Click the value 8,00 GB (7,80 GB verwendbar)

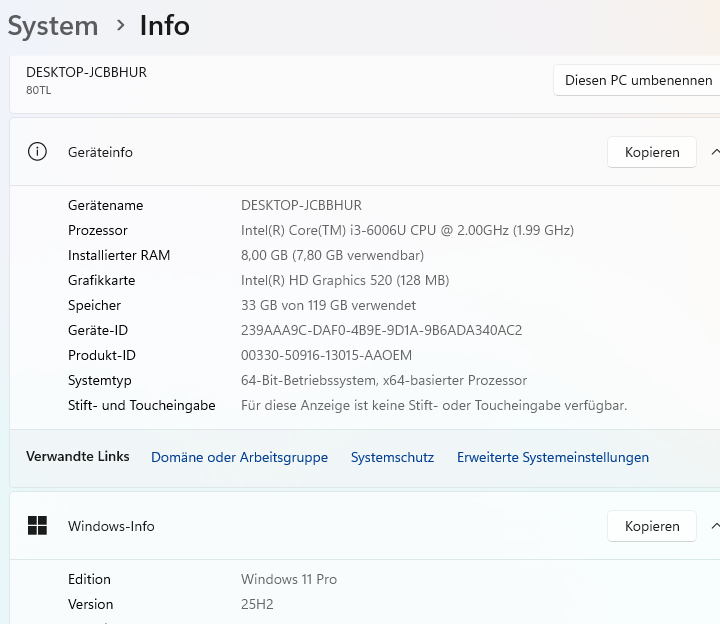pos(332,255)
